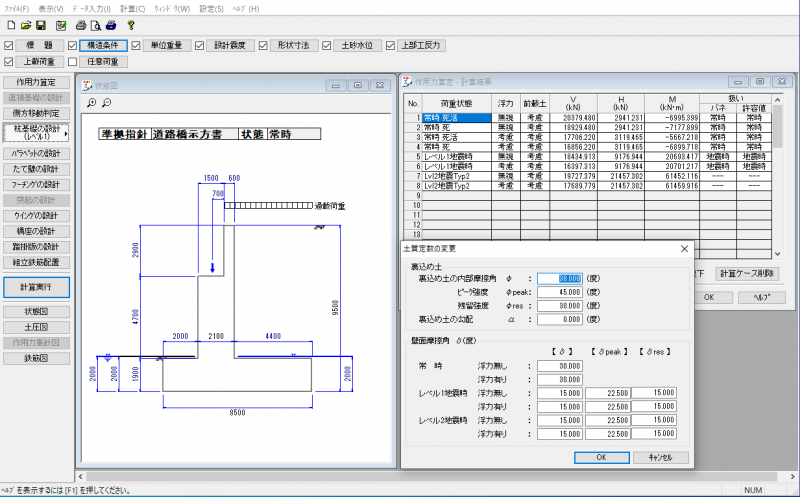
Task: Click the 鉄筋図 sidebar button
Action: click(36, 359)
